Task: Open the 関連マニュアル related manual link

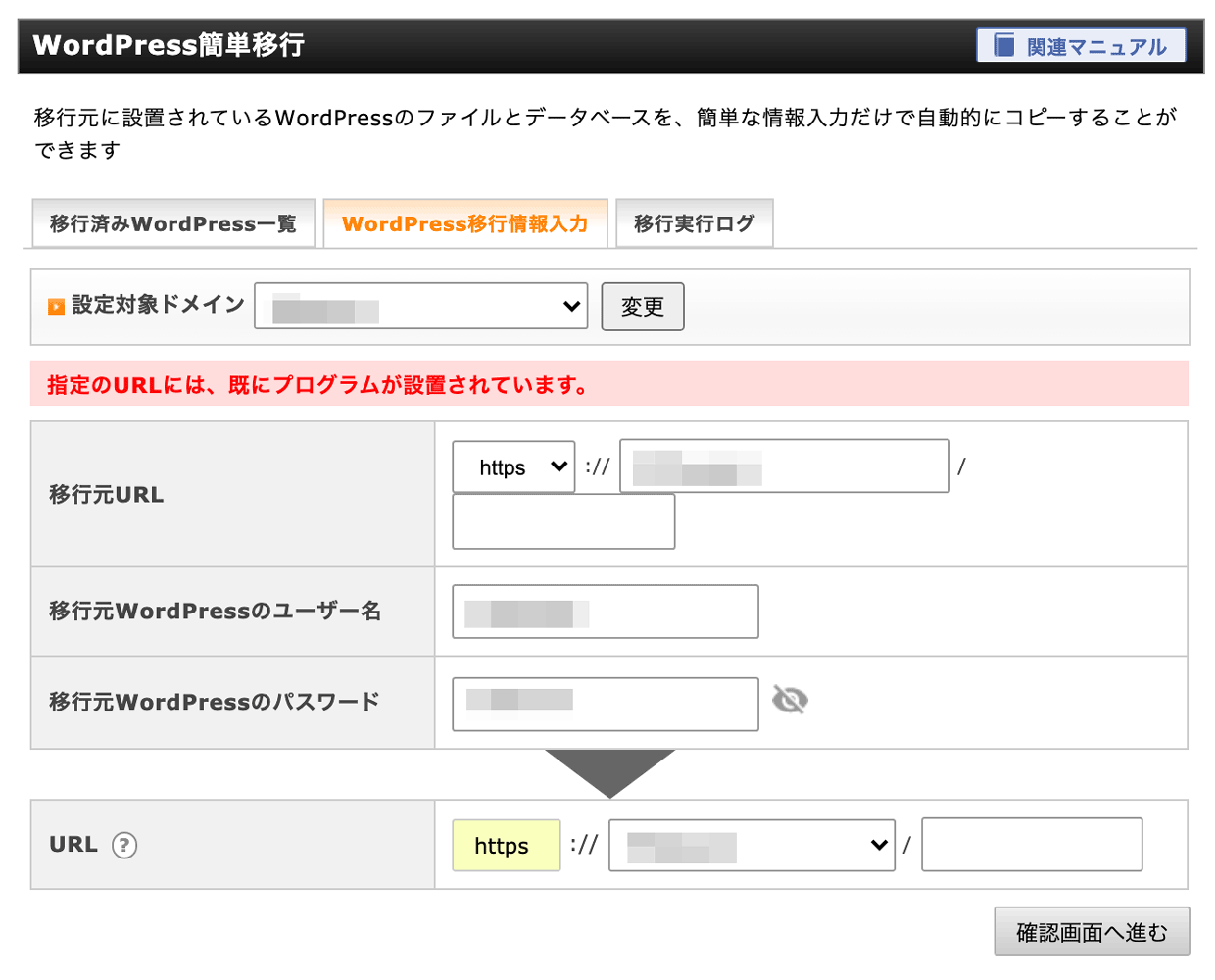Action: click(1081, 46)
